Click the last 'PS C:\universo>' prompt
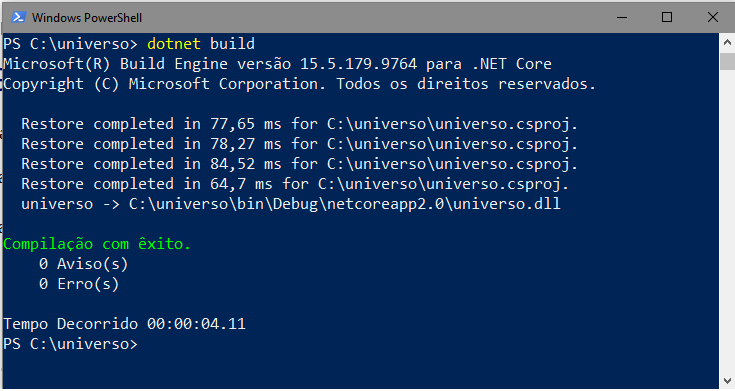 pyautogui.click(x=70, y=344)
